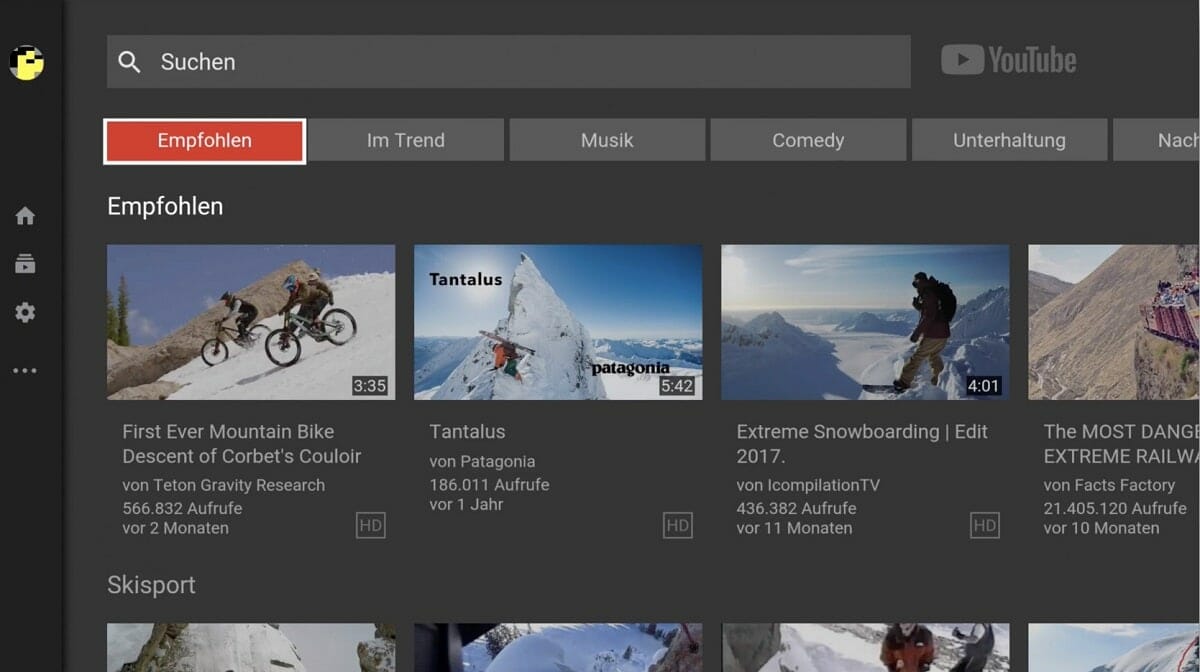1200x672 pixels.
Task: Open second Skisport row thumbnail
Action: click(x=558, y=648)
